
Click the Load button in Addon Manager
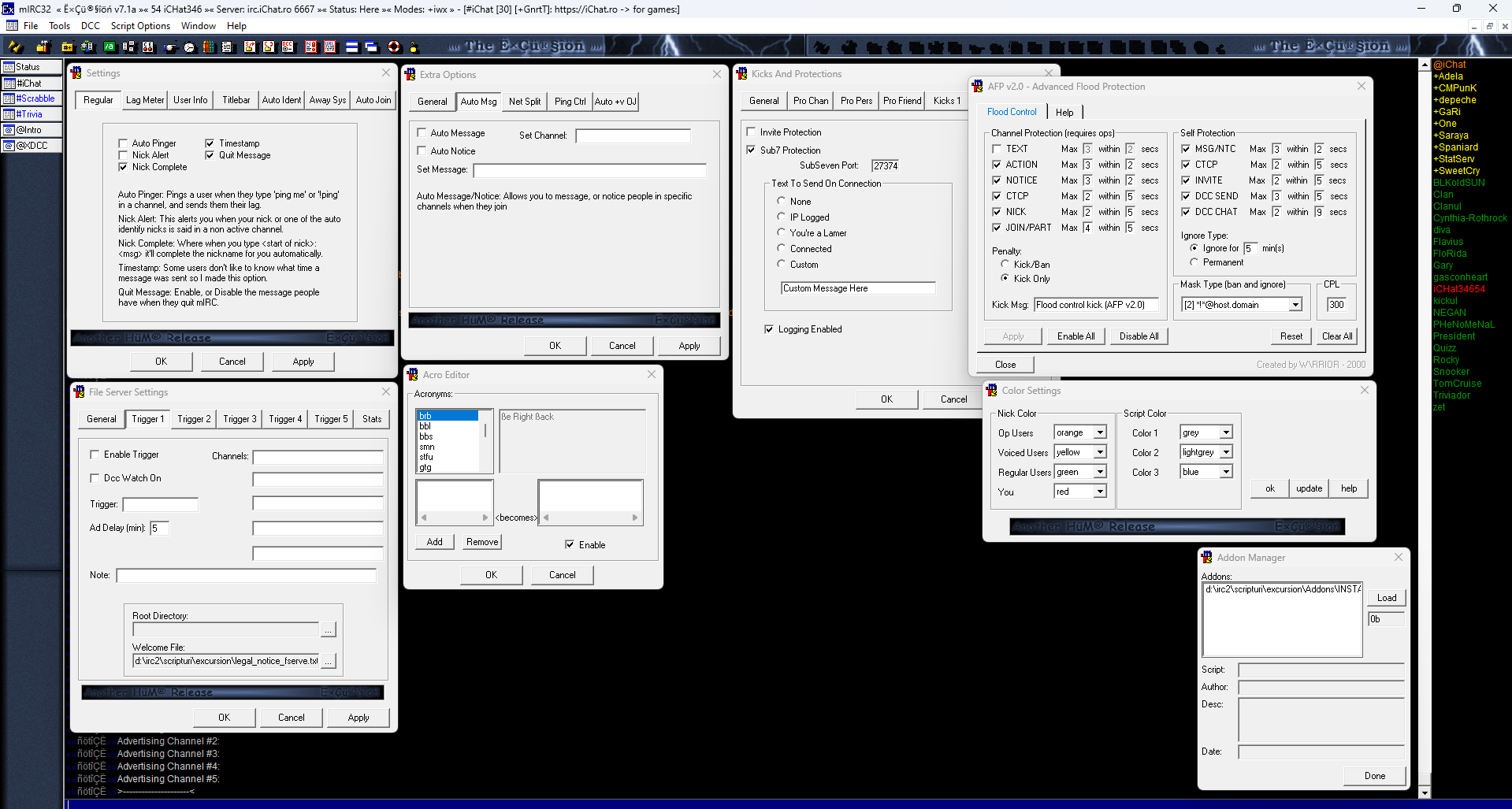[1387, 598]
